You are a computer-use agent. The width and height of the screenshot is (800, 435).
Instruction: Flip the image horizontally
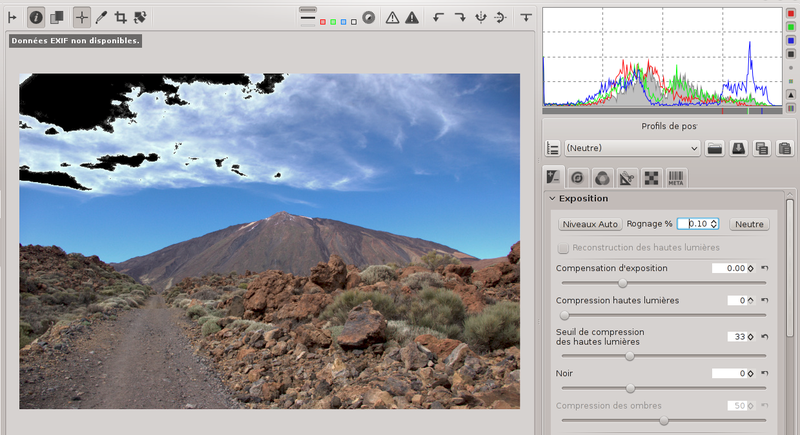click(481, 17)
